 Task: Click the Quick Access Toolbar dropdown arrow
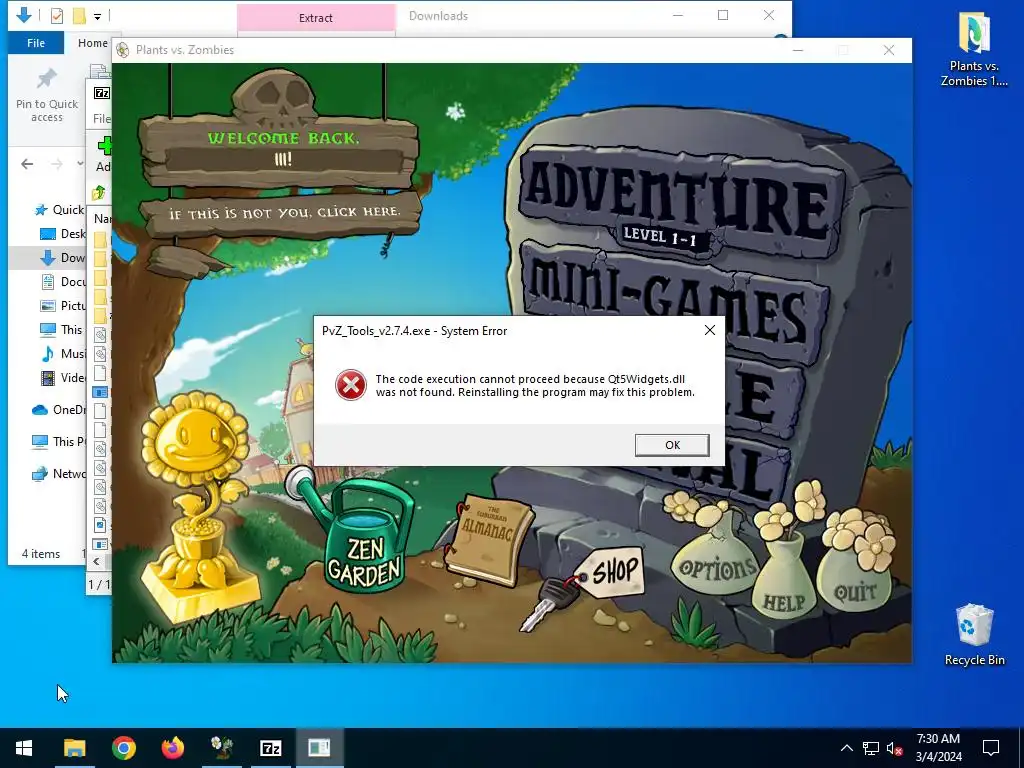coord(97,16)
